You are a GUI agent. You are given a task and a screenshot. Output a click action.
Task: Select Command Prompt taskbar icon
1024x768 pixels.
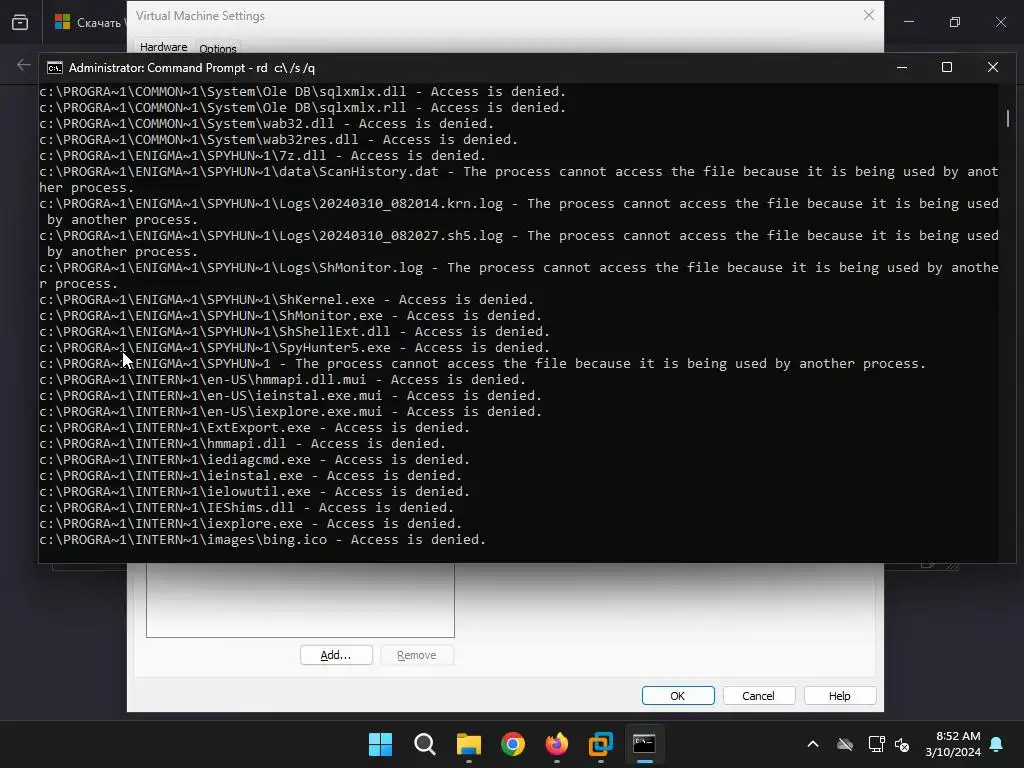pos(644,744)
